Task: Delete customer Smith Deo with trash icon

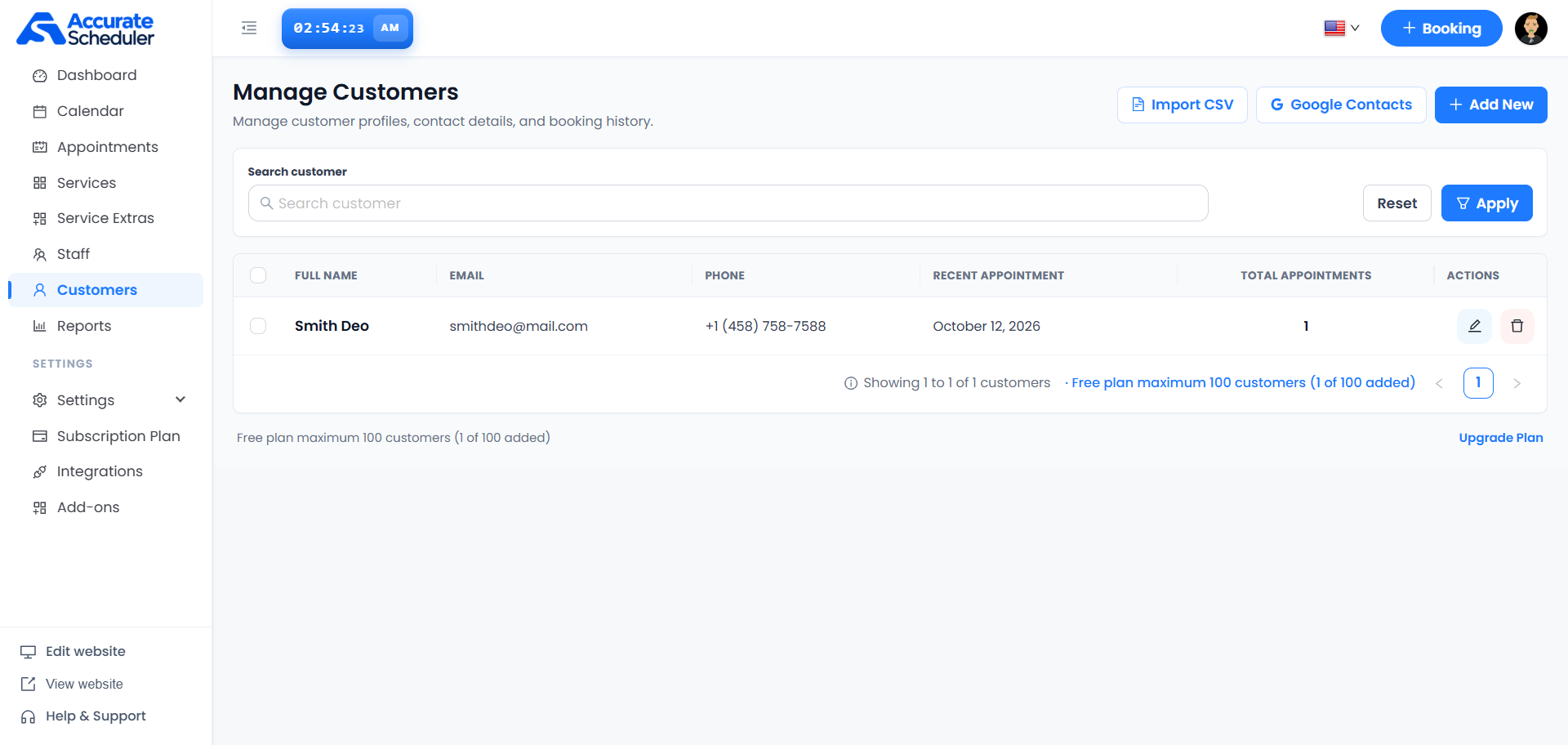Action: click(x=1517, y=326)
